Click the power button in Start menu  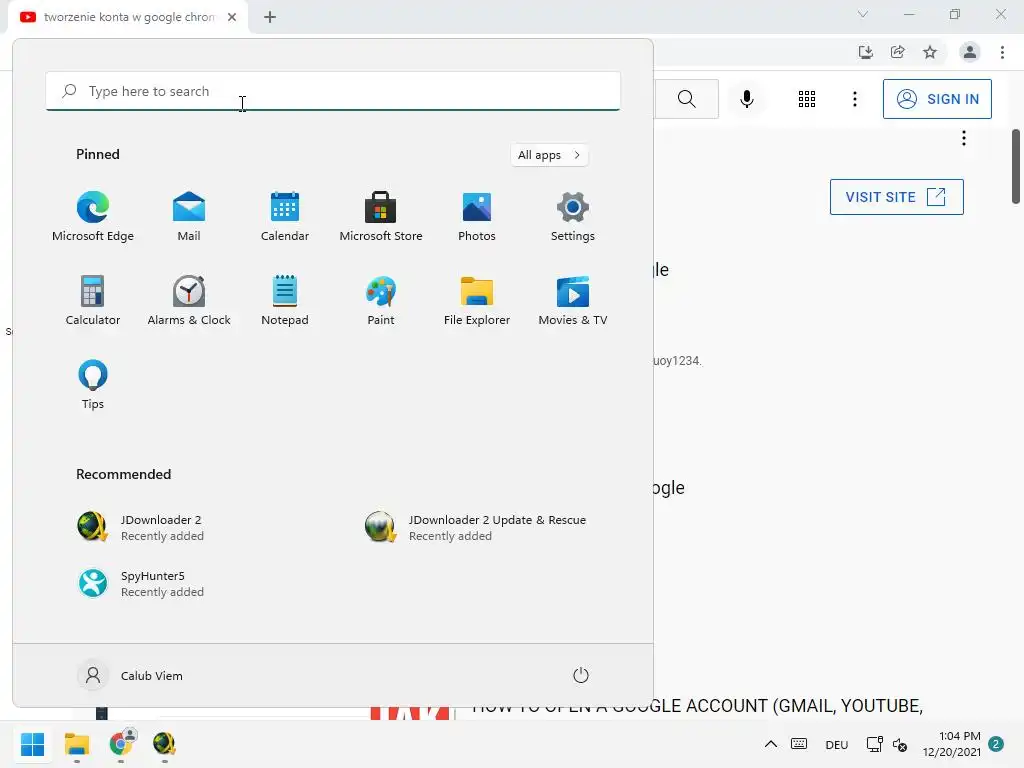click(x=581, y=675)
